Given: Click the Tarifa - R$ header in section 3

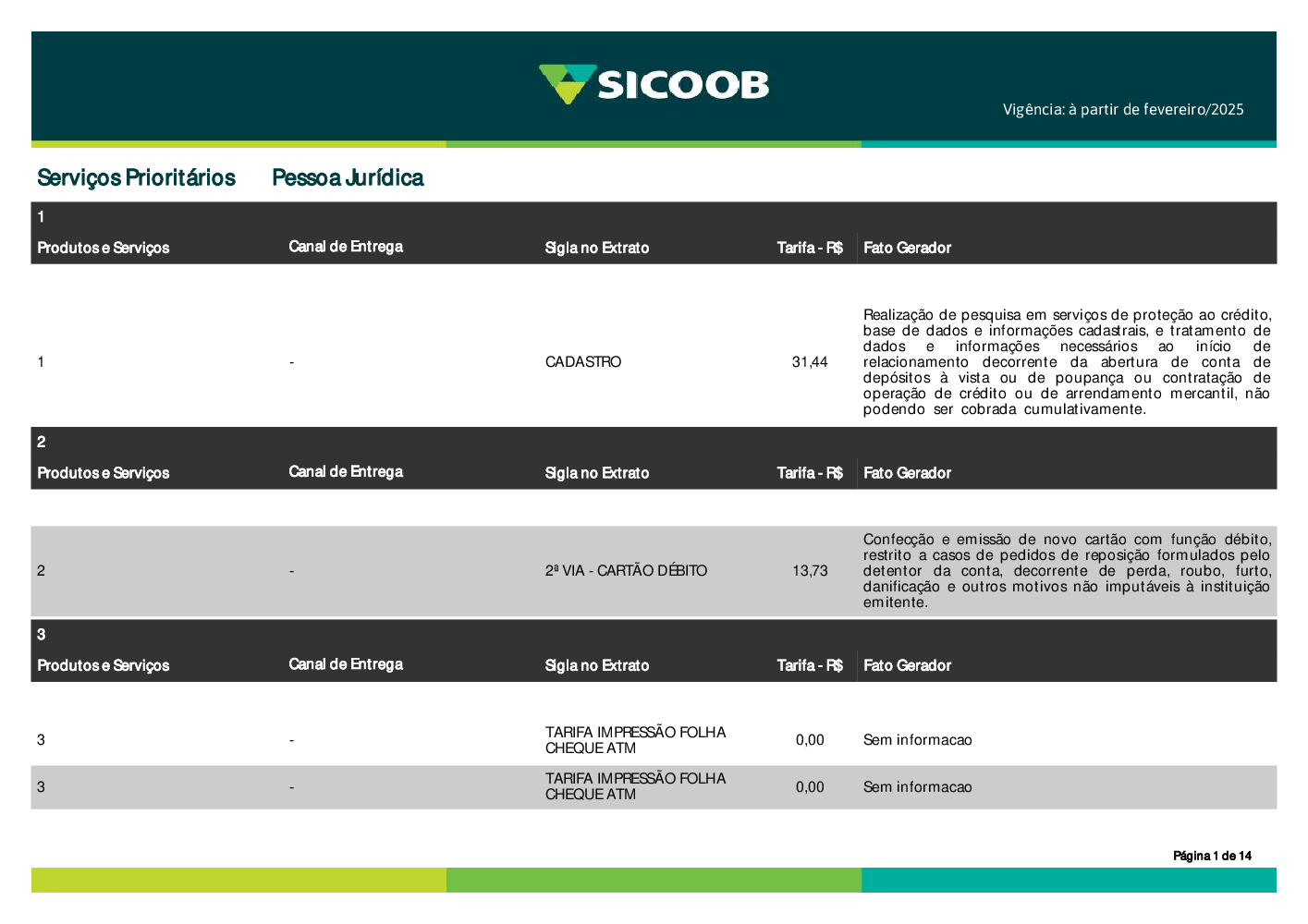Looking at the screenshot, I should [x=809, y=665].
